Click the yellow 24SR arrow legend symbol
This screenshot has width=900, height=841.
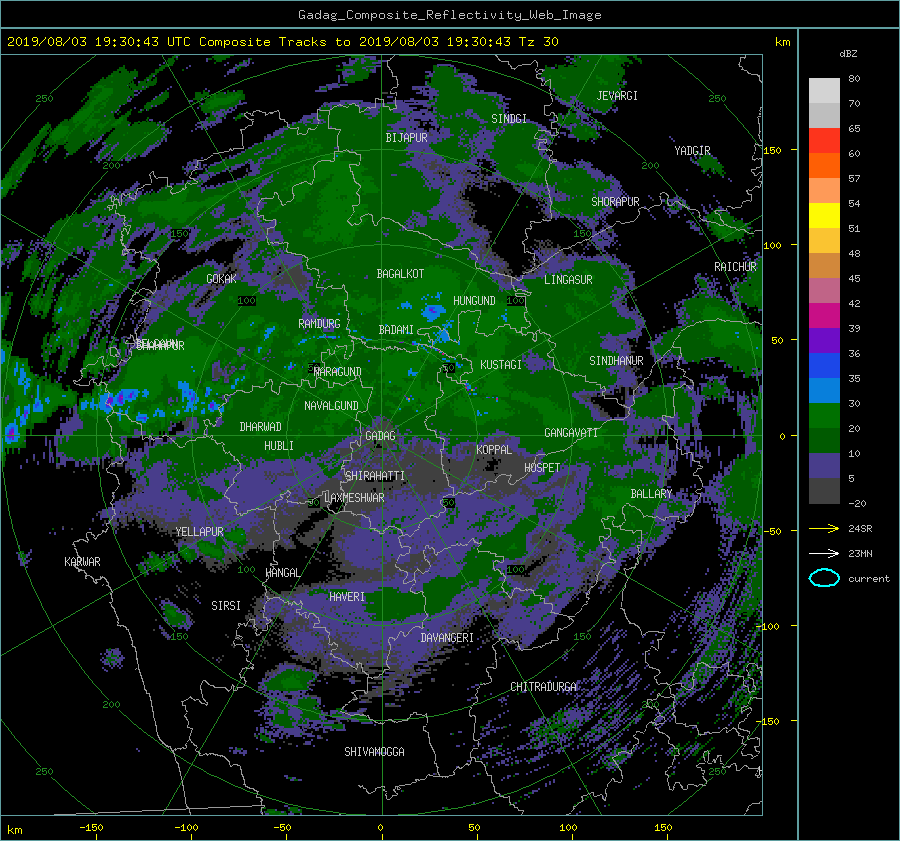point(824,528)
